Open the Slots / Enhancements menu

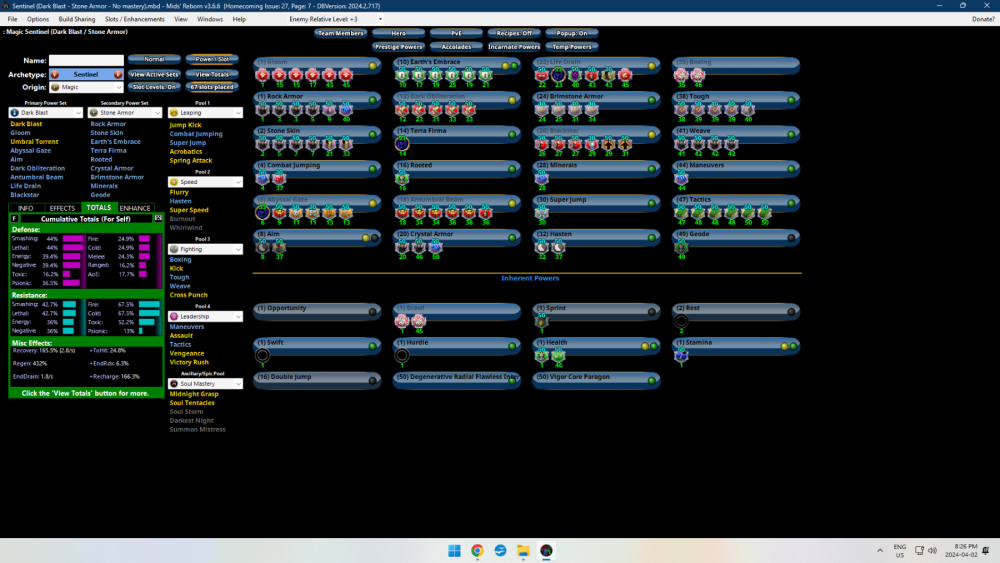click(x=135, y=19)
